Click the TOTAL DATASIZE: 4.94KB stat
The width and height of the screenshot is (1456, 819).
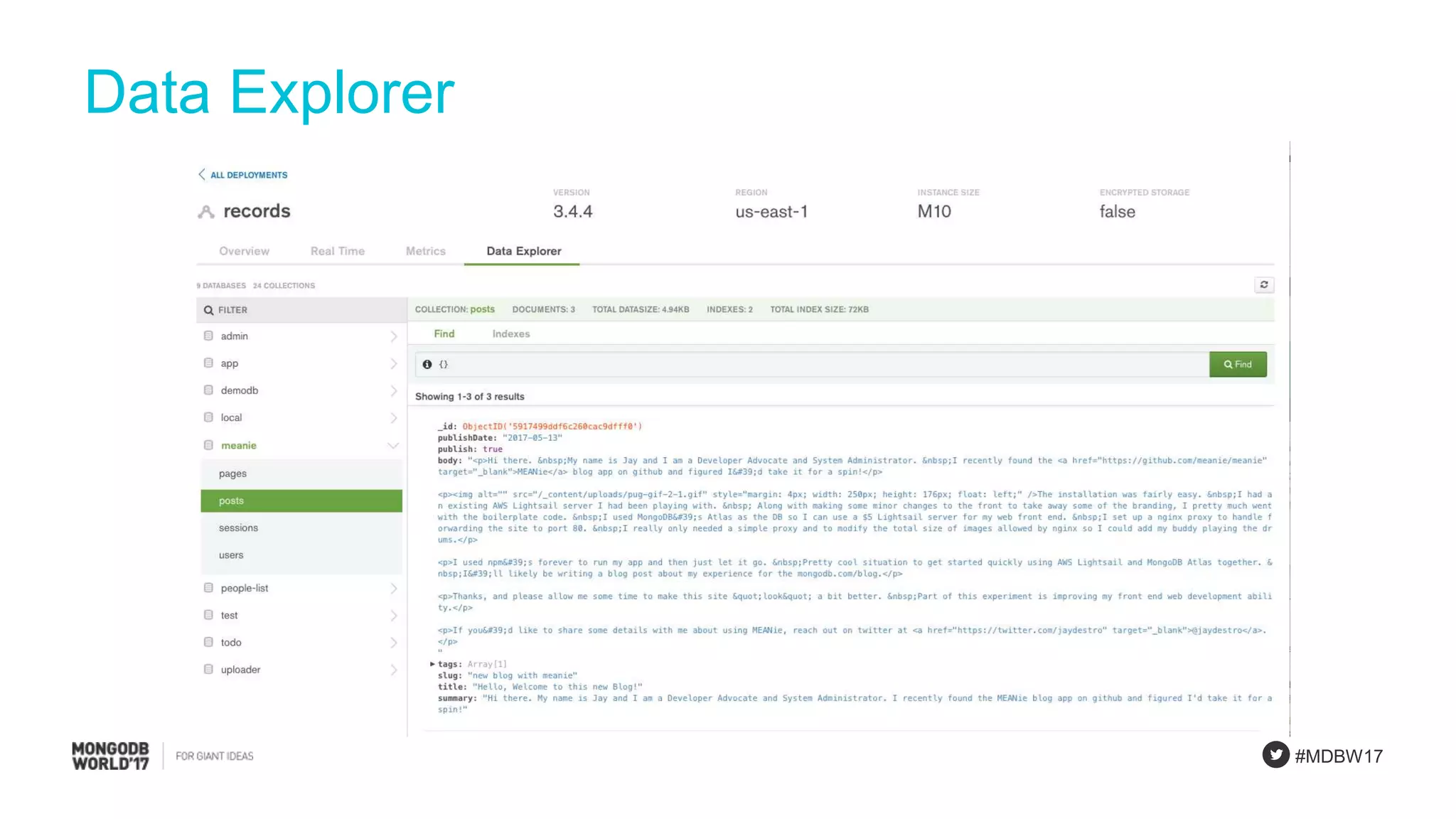[x=641, y=309]
